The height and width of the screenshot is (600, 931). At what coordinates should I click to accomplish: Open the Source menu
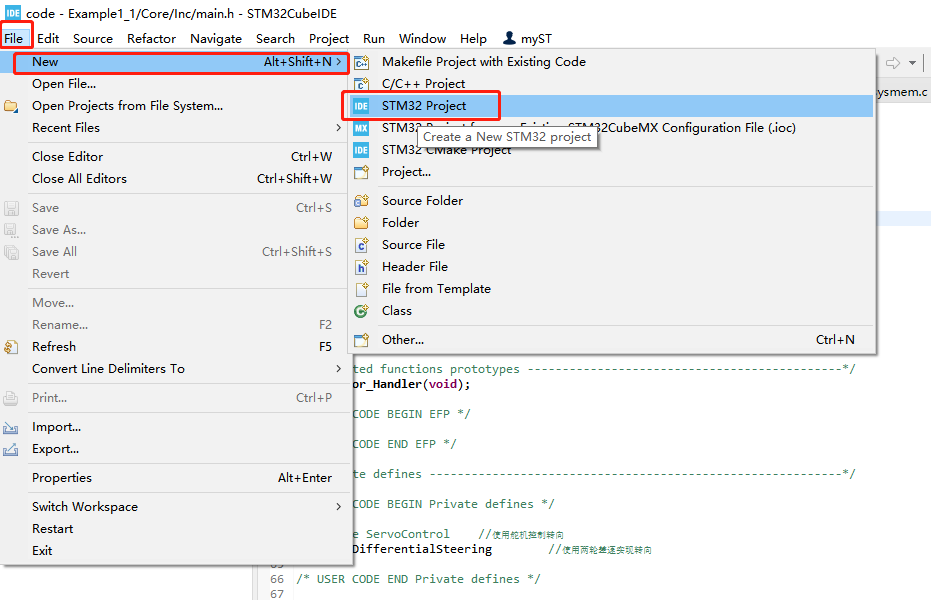[93, 39]
